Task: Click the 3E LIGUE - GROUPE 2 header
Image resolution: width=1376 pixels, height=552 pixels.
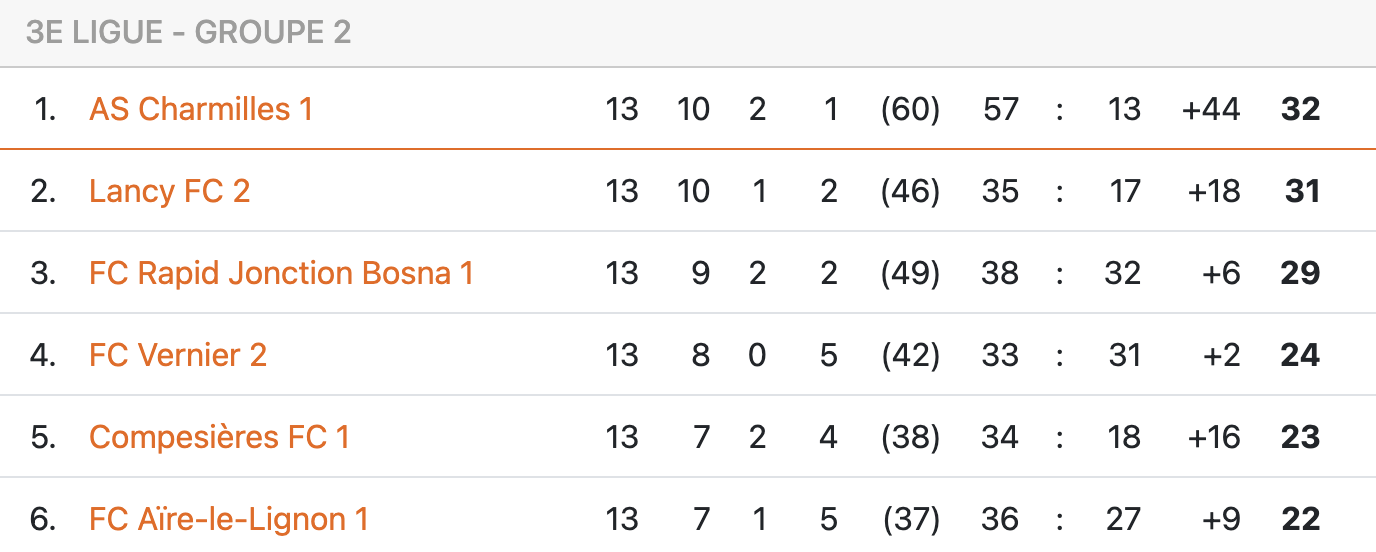Action: point(189,33)
